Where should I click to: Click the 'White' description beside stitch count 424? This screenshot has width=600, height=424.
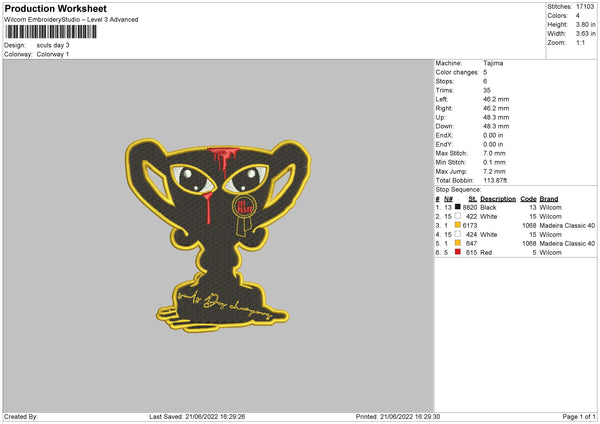488,235
